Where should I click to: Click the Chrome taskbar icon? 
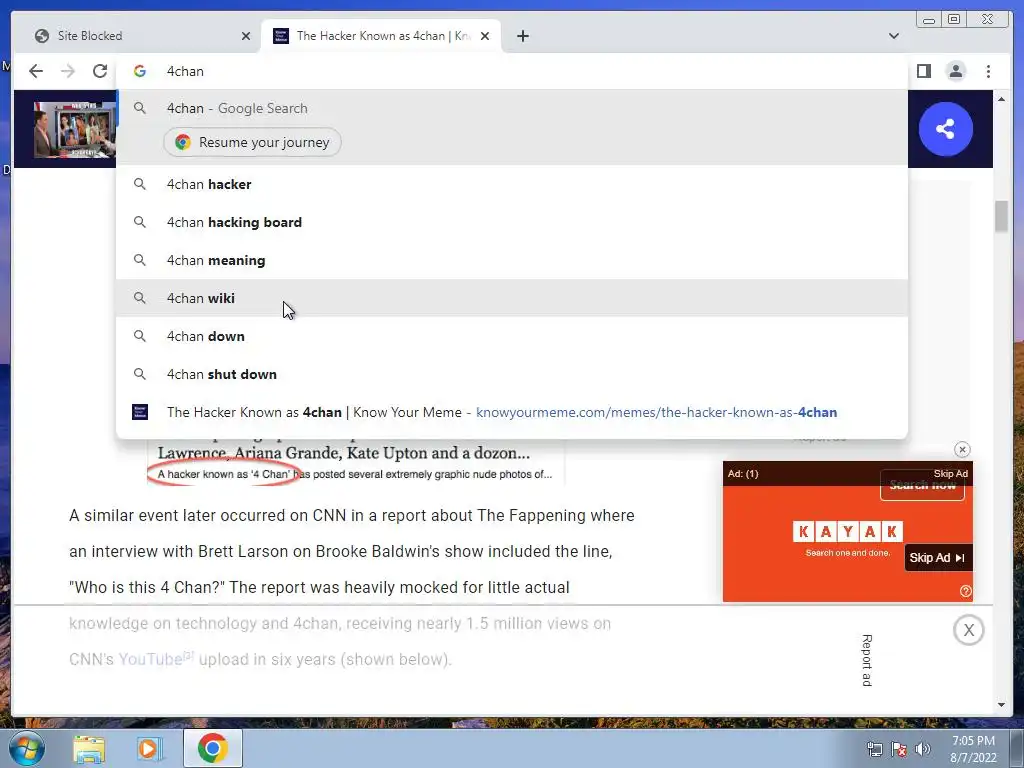212,748
